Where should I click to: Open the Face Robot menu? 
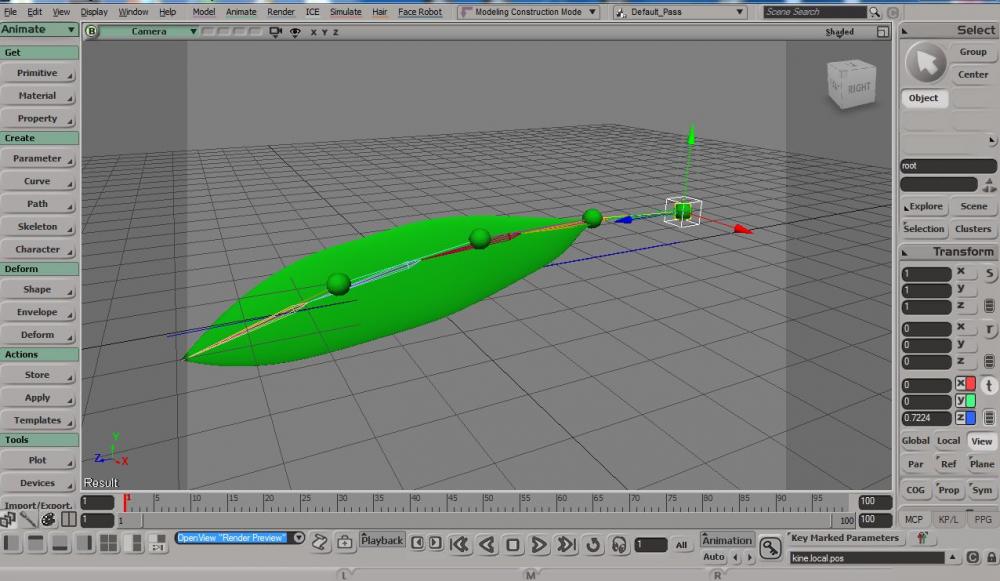420,12
